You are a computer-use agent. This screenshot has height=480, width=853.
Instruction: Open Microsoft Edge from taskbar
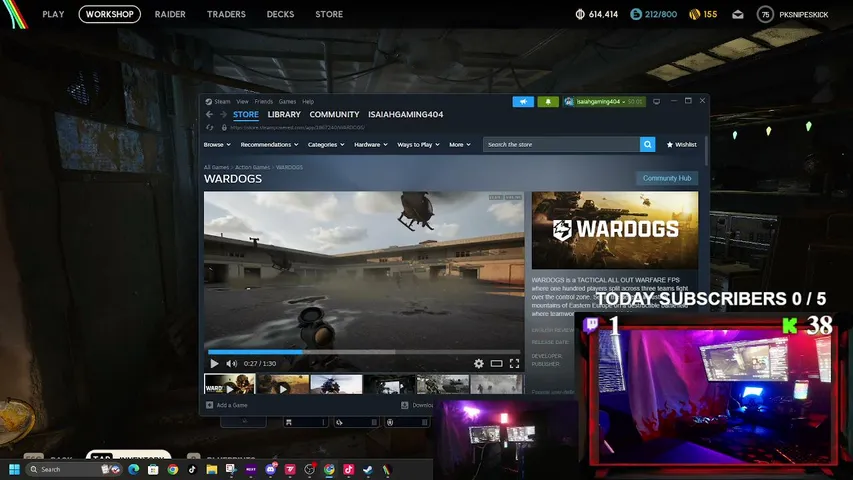(x=134, y=469)
